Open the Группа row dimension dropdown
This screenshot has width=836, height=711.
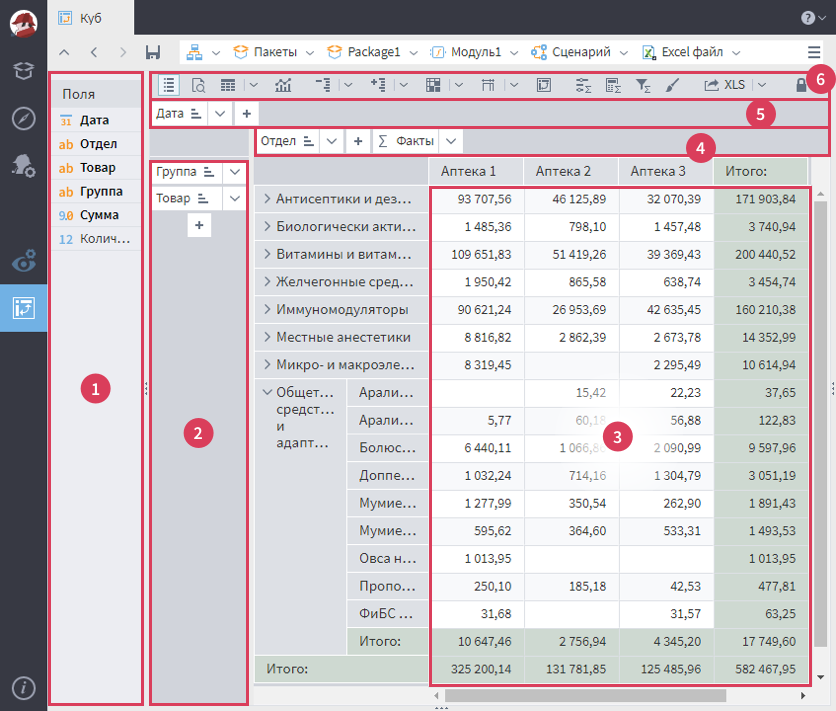235,172
